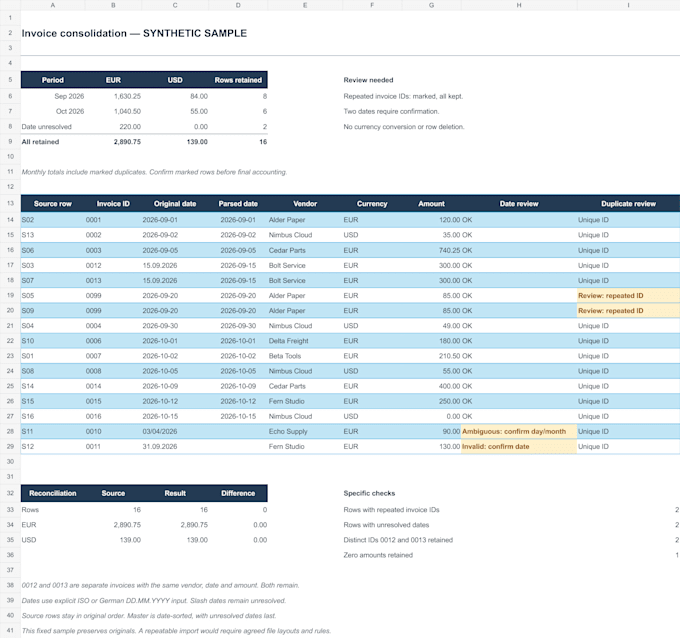Click column header H
This screenshot has height=638, width=680.
519,5
